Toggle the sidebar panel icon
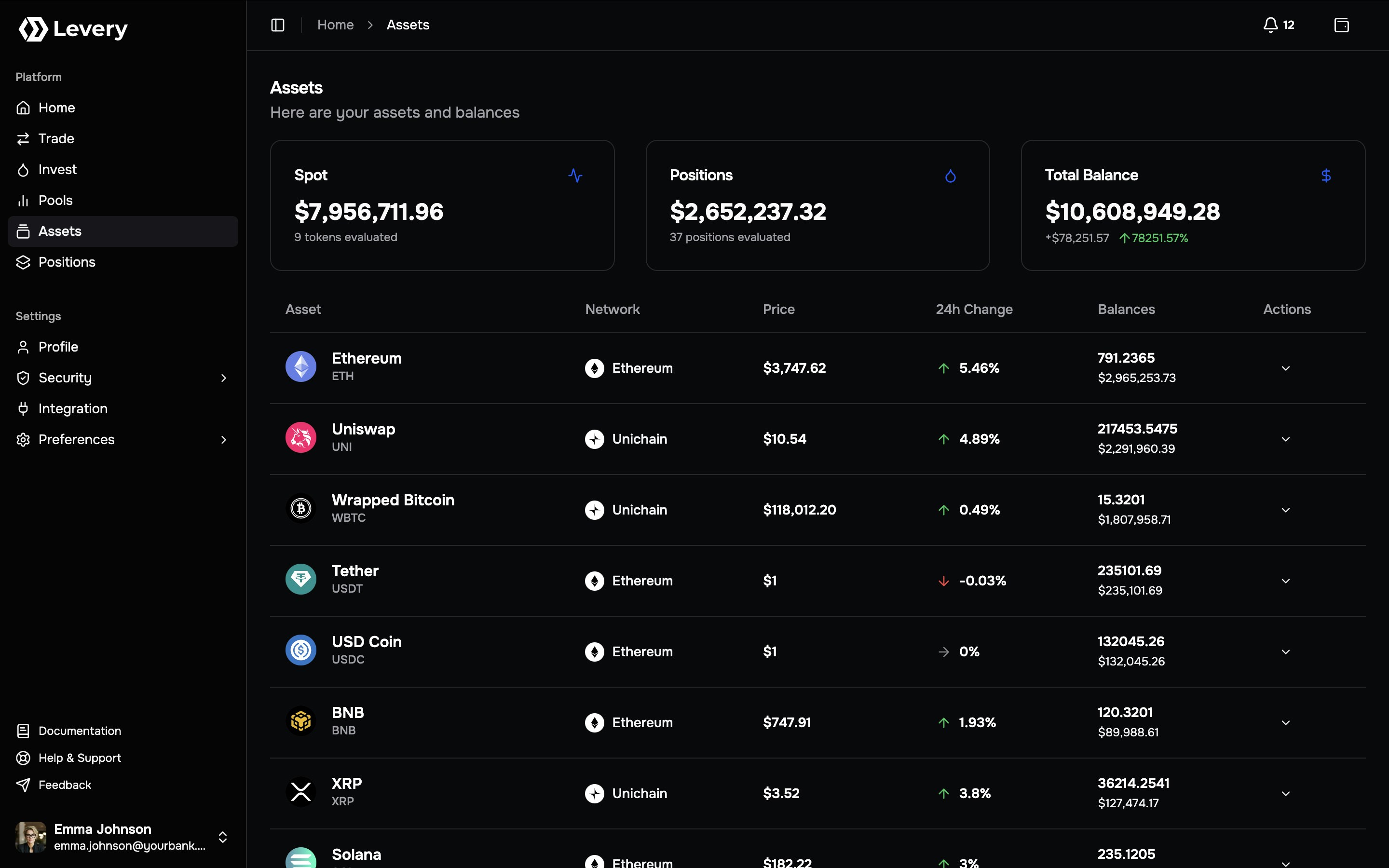The width and height of the screenshot is (1389, 868). 278,25
